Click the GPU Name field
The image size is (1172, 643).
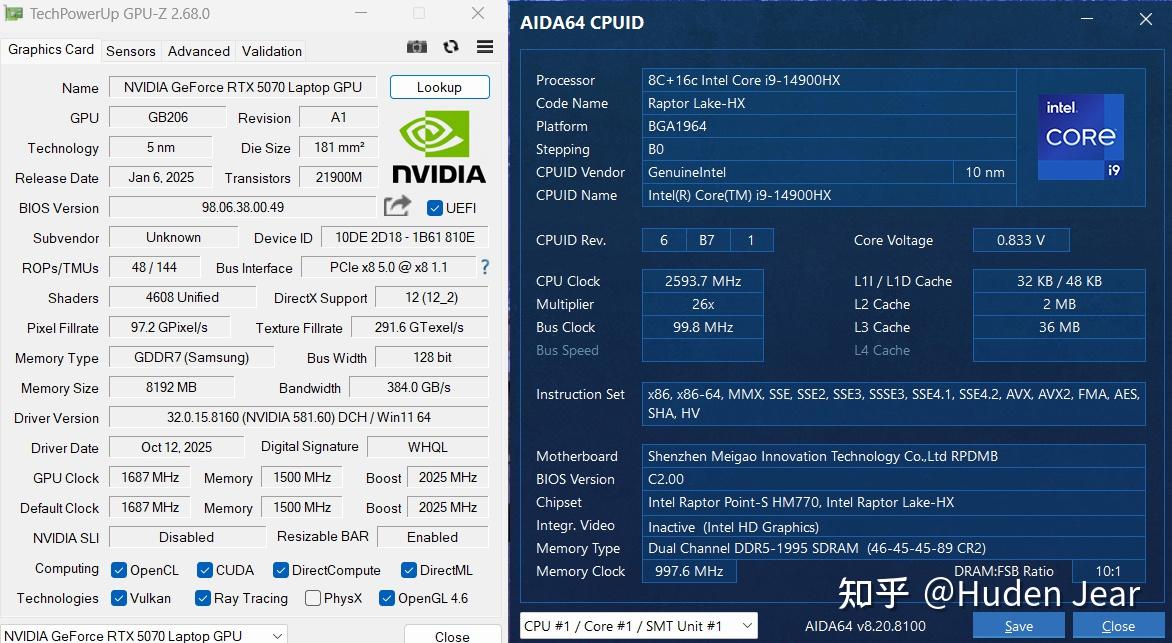pyautogui.click(x=243, y=87)
